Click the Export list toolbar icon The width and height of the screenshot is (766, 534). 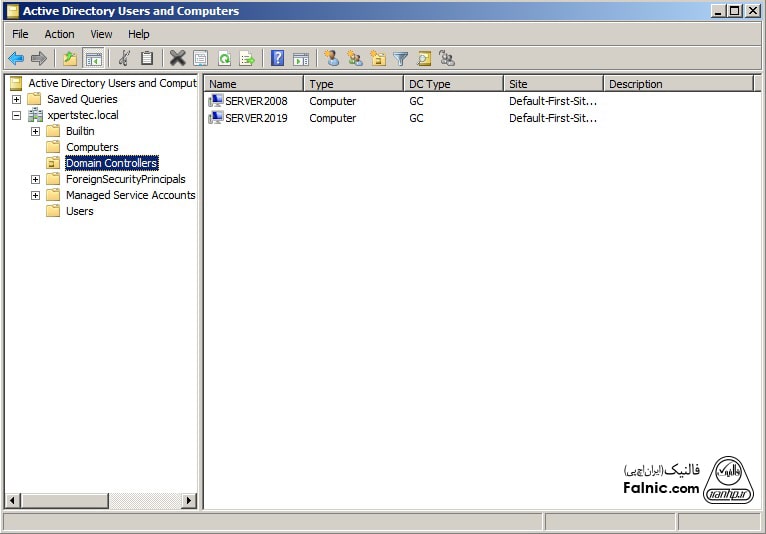(247, 59)
